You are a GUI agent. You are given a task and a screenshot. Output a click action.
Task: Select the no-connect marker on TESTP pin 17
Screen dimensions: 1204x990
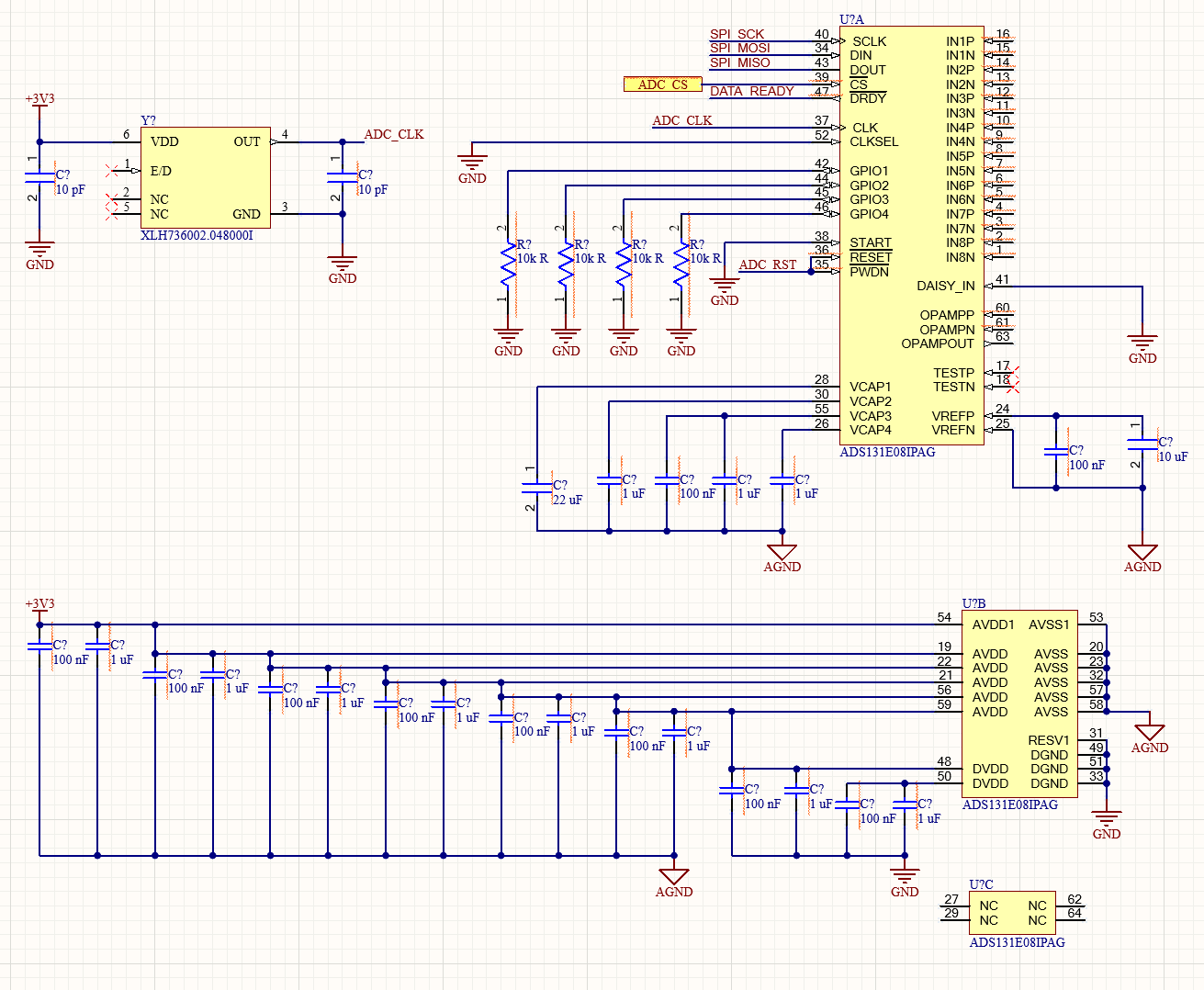coord(1013,372)
